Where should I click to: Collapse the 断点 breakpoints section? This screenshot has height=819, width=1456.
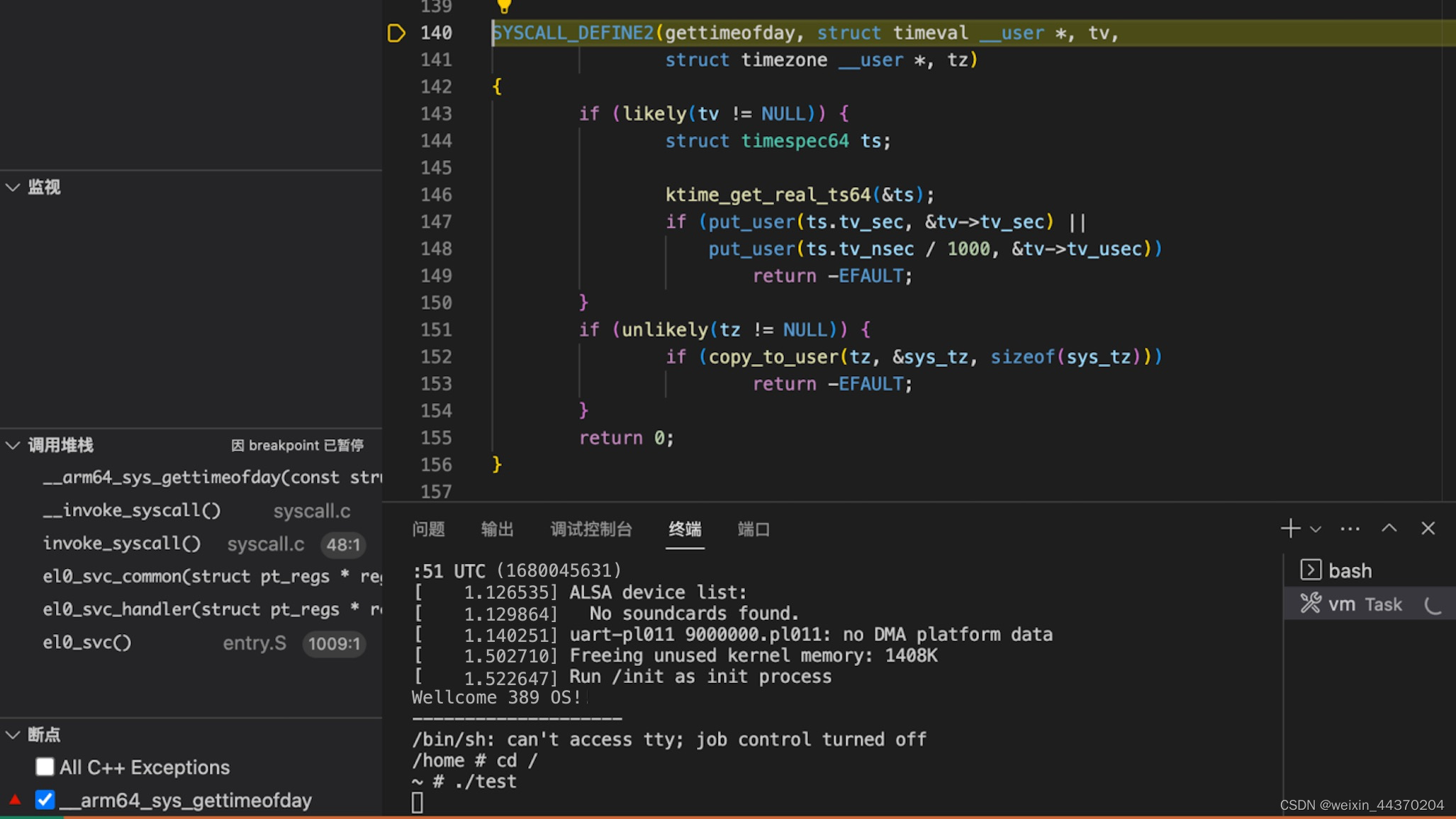[x=13, y=735]
